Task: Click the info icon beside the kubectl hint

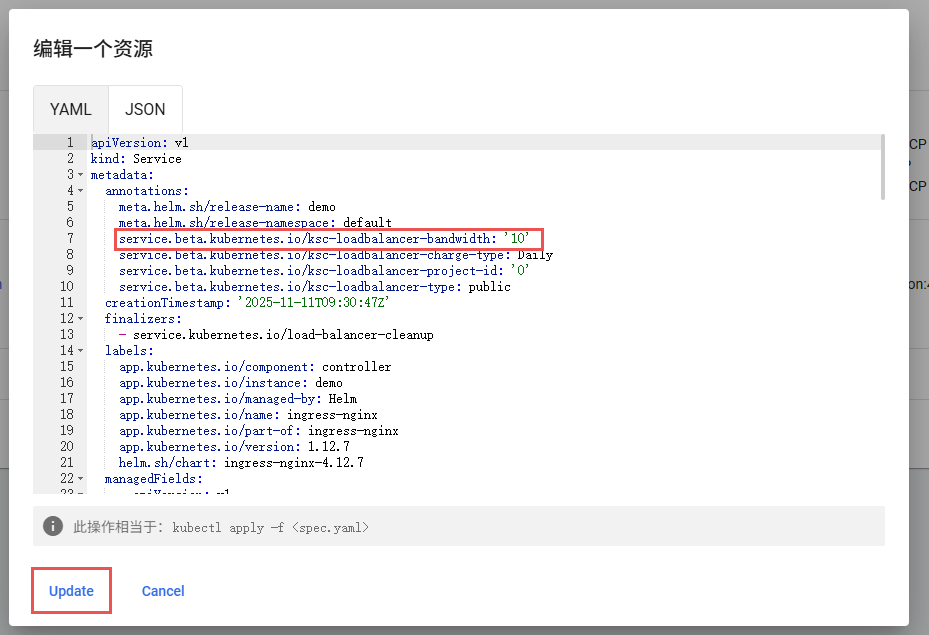Action: tap(53, 526)
